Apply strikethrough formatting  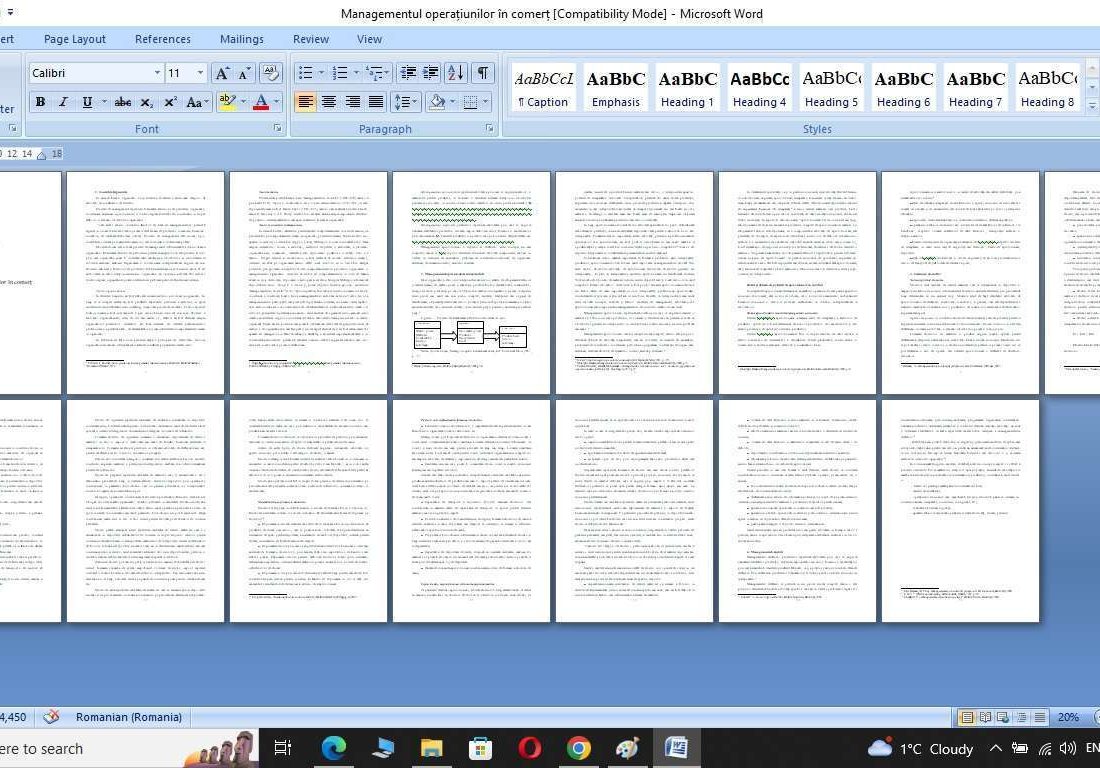(x=123, y=102)
